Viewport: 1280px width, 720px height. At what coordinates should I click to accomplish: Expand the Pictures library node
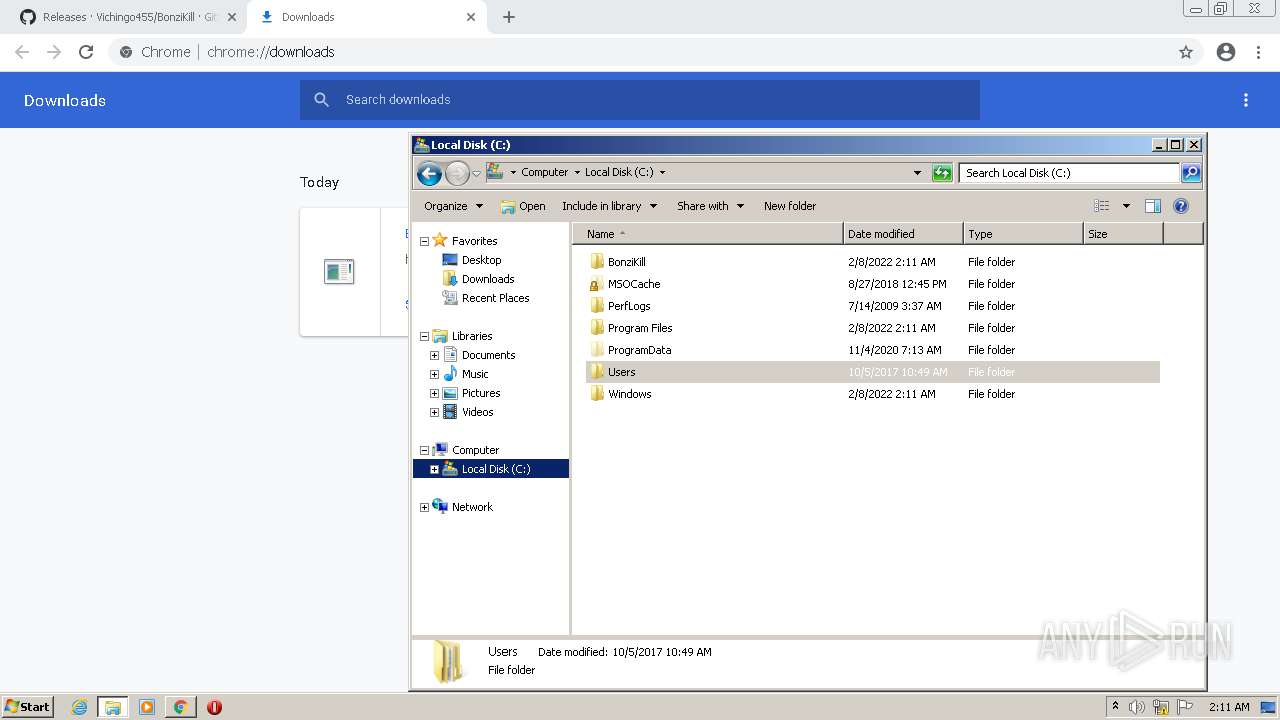434,393
